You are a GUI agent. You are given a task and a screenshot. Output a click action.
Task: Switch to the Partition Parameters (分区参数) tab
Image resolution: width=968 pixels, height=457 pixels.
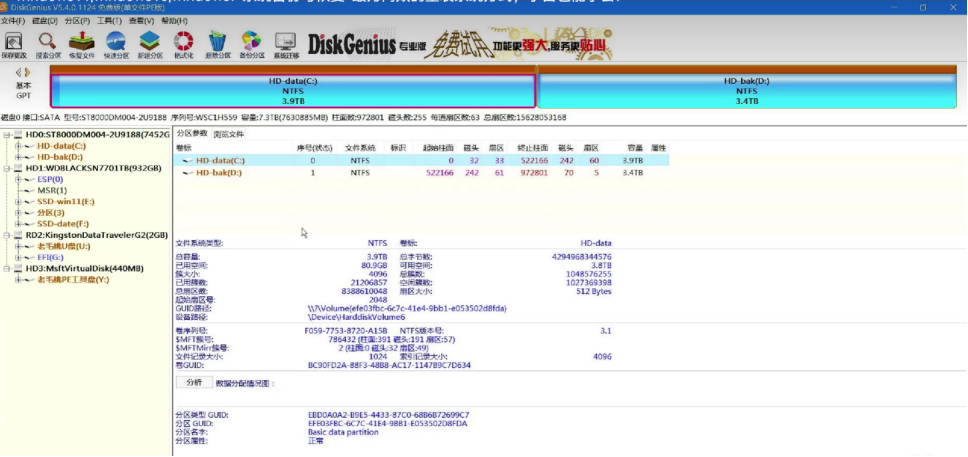193,133
